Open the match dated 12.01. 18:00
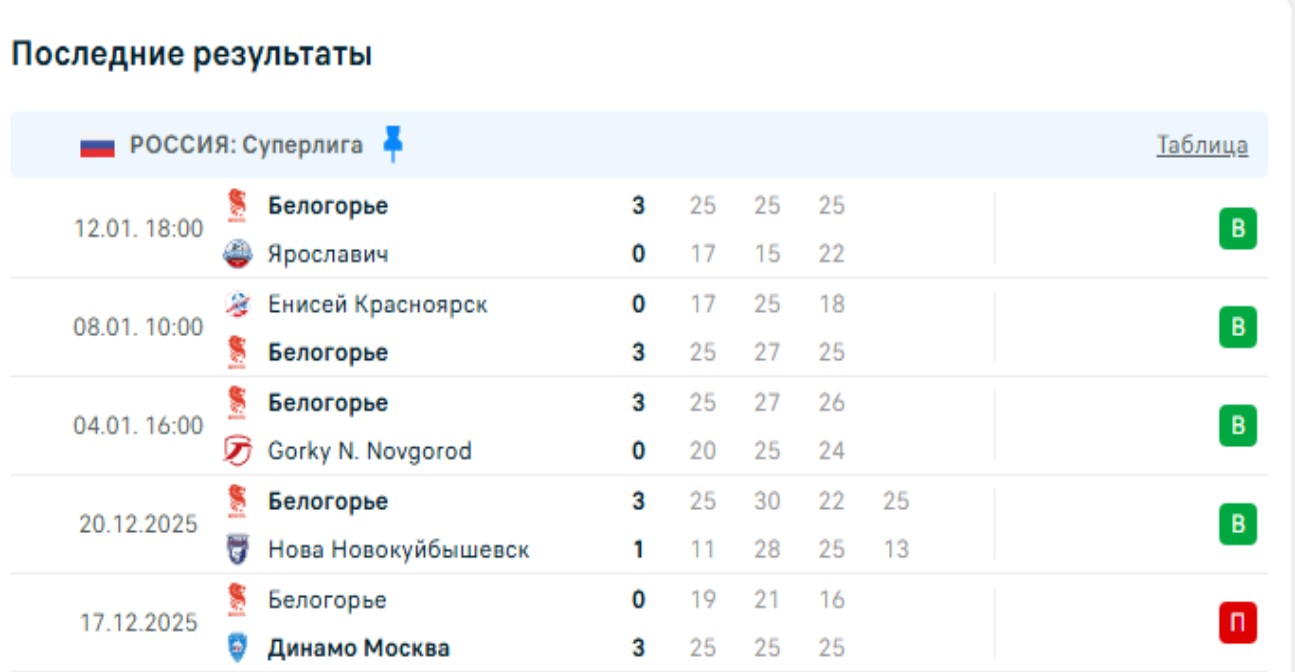This screenshot has height=672, width=1295. (x=138, y=229)
